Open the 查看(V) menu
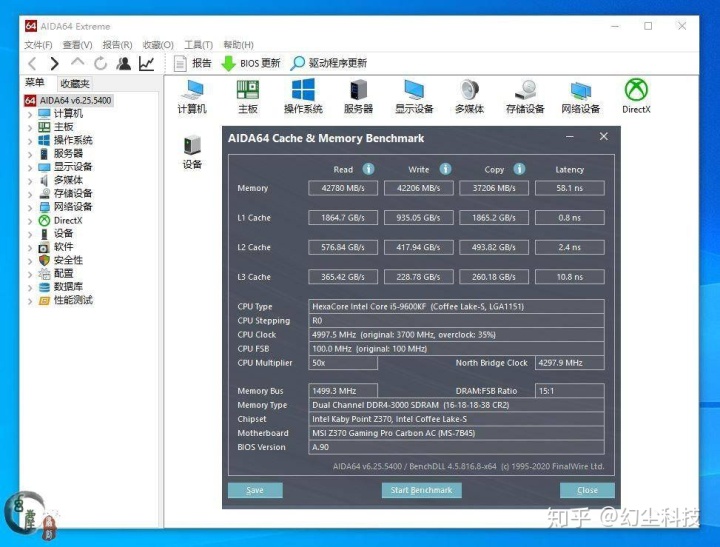This screenshot has height=547, width=720. pyautogui.click(x=77, y=45)
